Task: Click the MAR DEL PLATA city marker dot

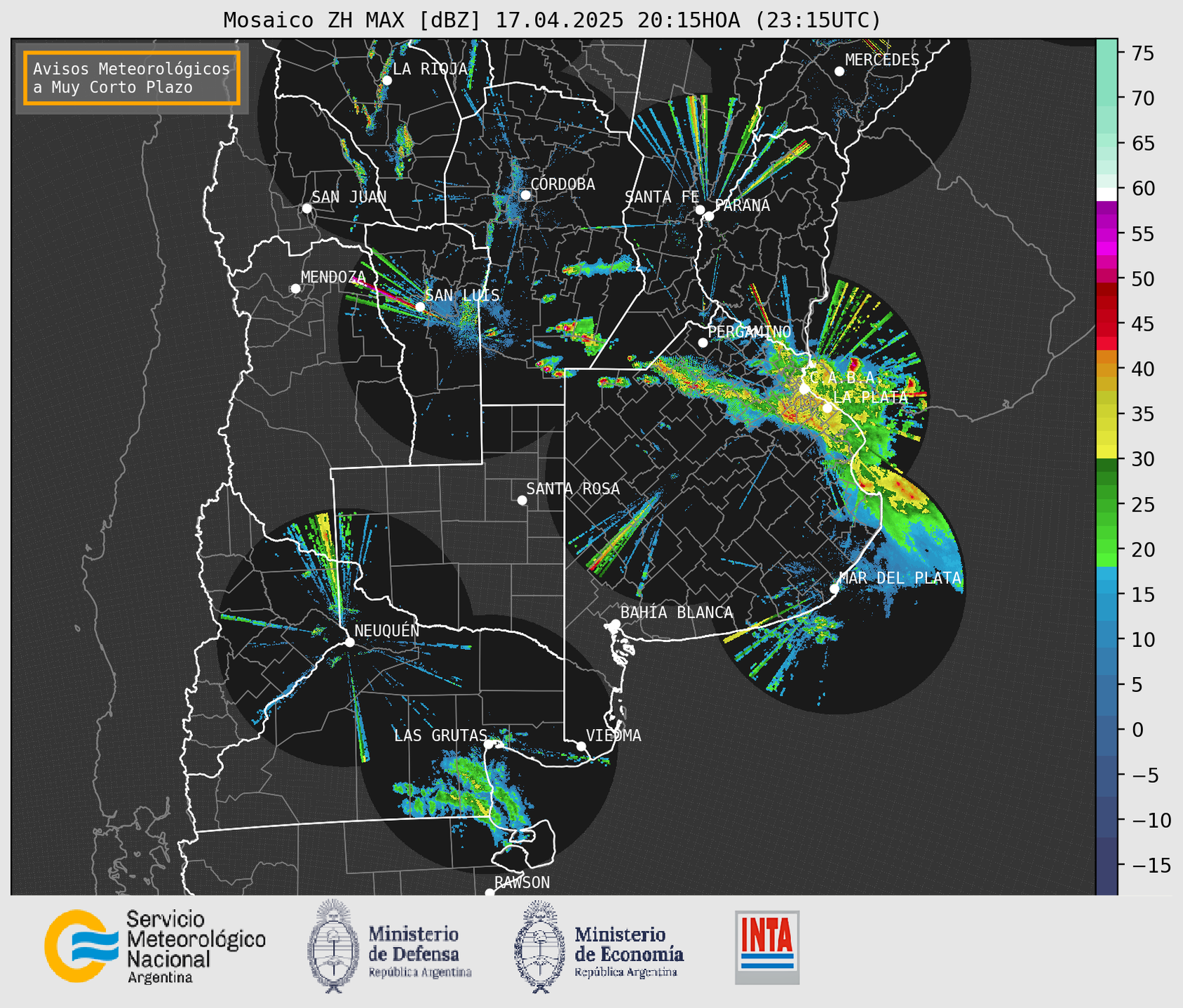Action: click(x=834, y=588)
